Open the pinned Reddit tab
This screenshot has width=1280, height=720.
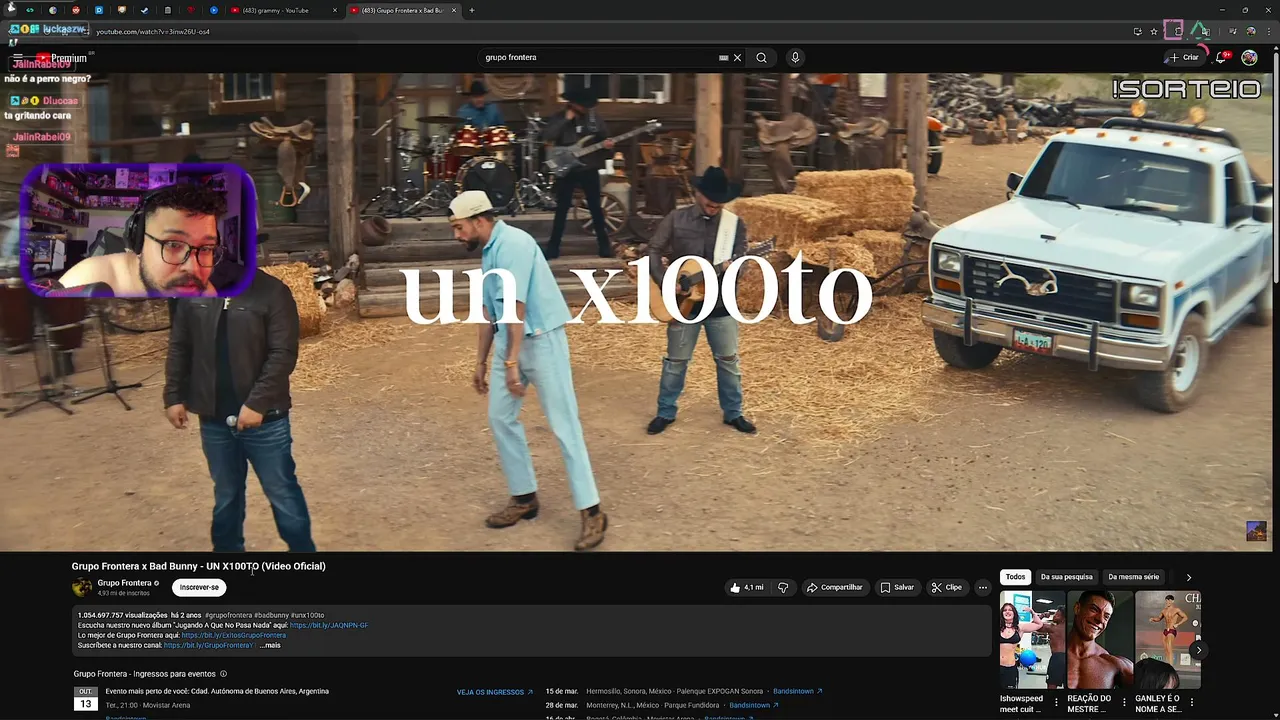(x=75, y=10)
